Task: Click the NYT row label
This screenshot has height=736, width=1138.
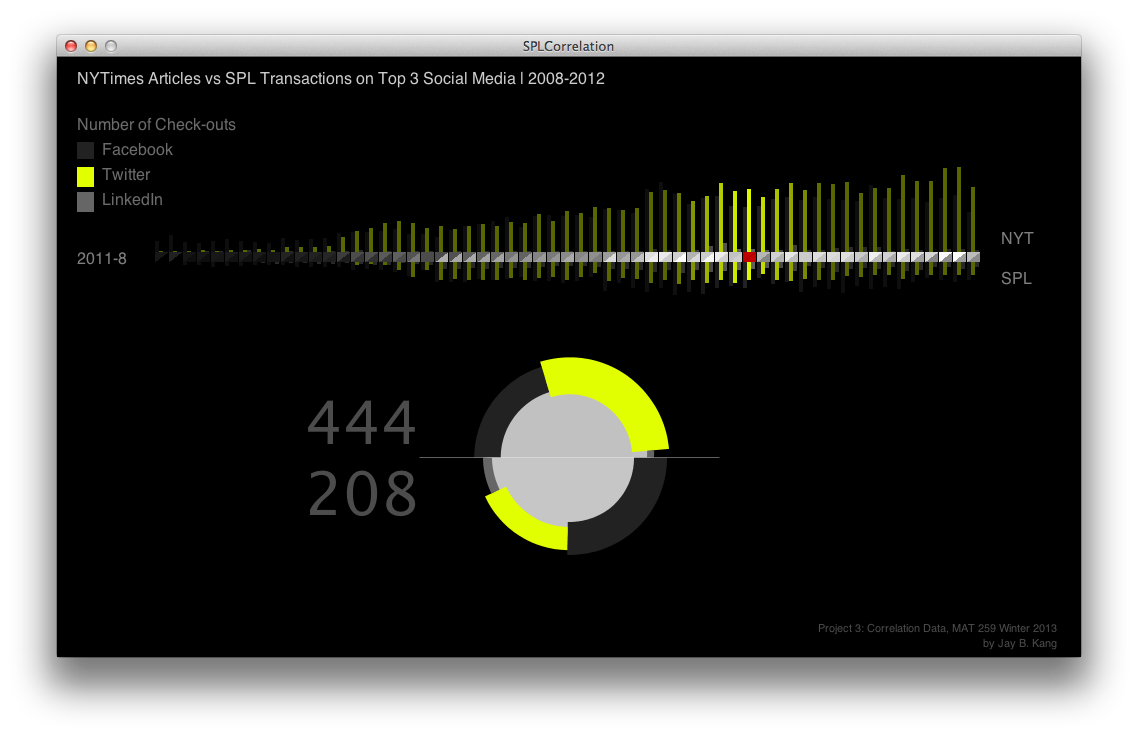Action: [x=1016, y=239]
